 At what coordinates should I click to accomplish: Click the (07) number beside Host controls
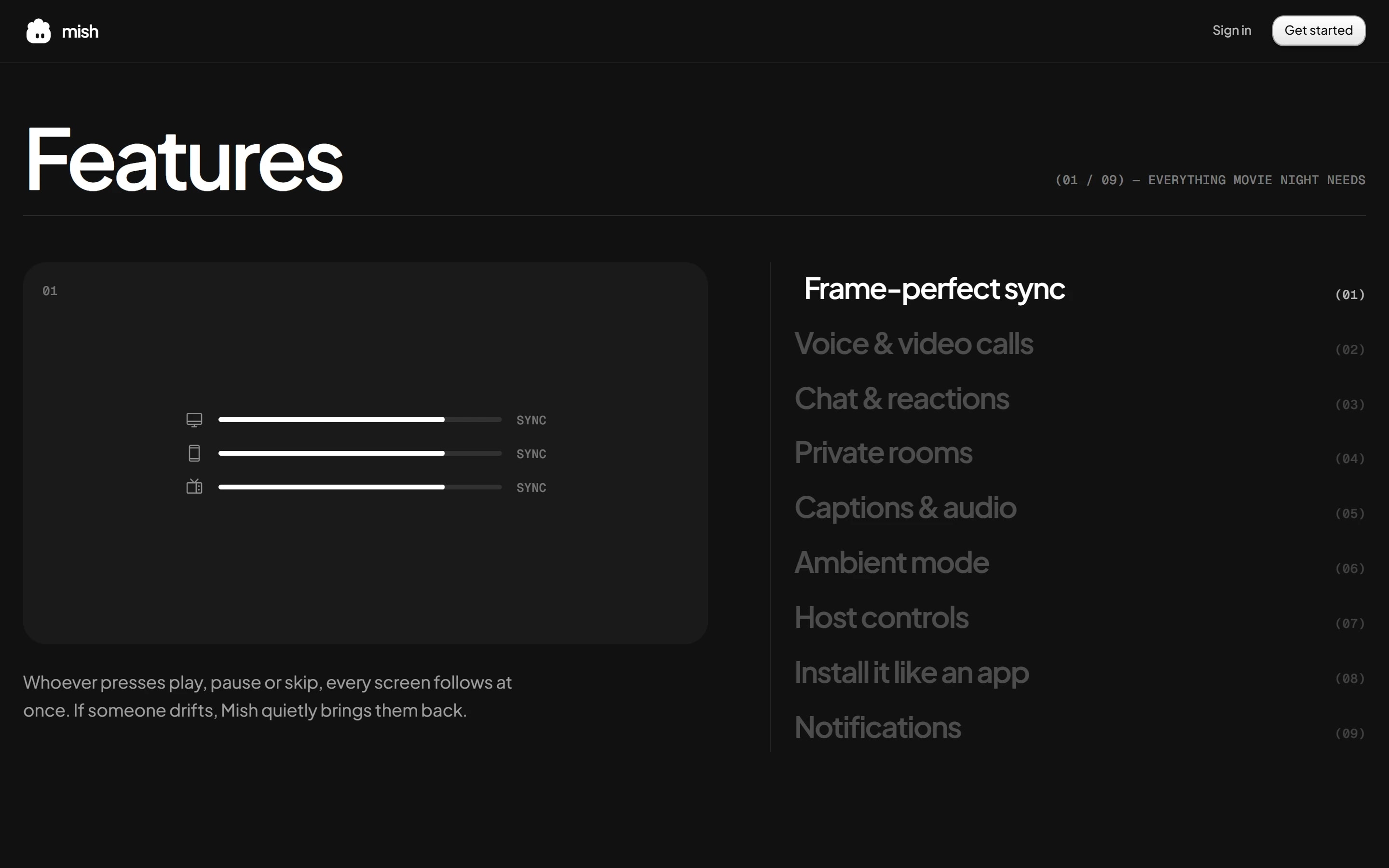point(1350,624)
